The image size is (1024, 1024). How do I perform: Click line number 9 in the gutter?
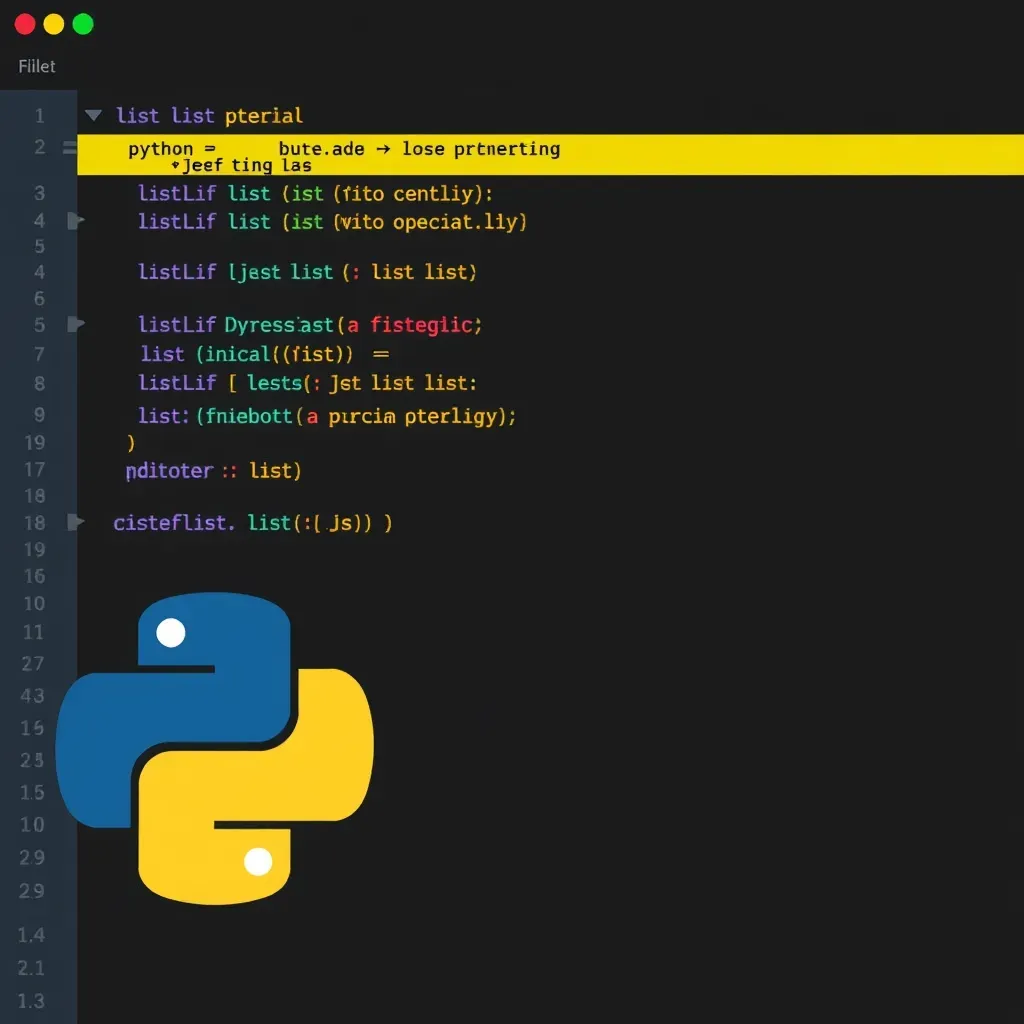click(40, 415)
